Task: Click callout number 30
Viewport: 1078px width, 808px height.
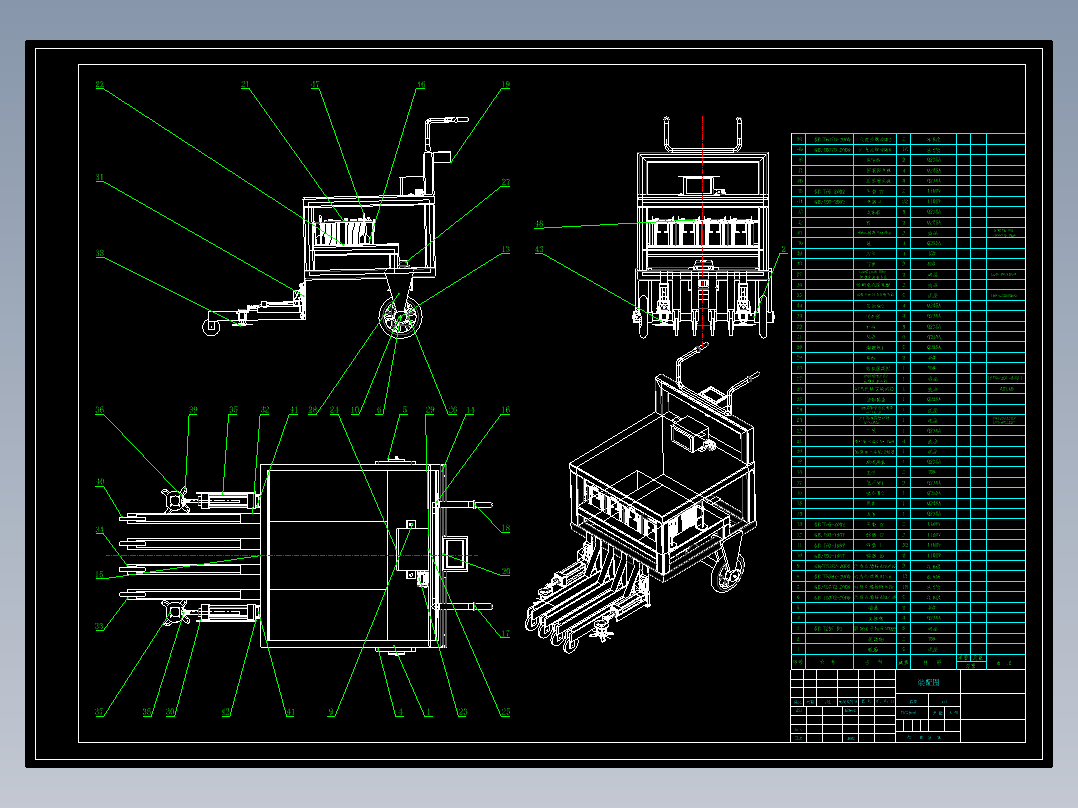Action: [x=170, y=712]
